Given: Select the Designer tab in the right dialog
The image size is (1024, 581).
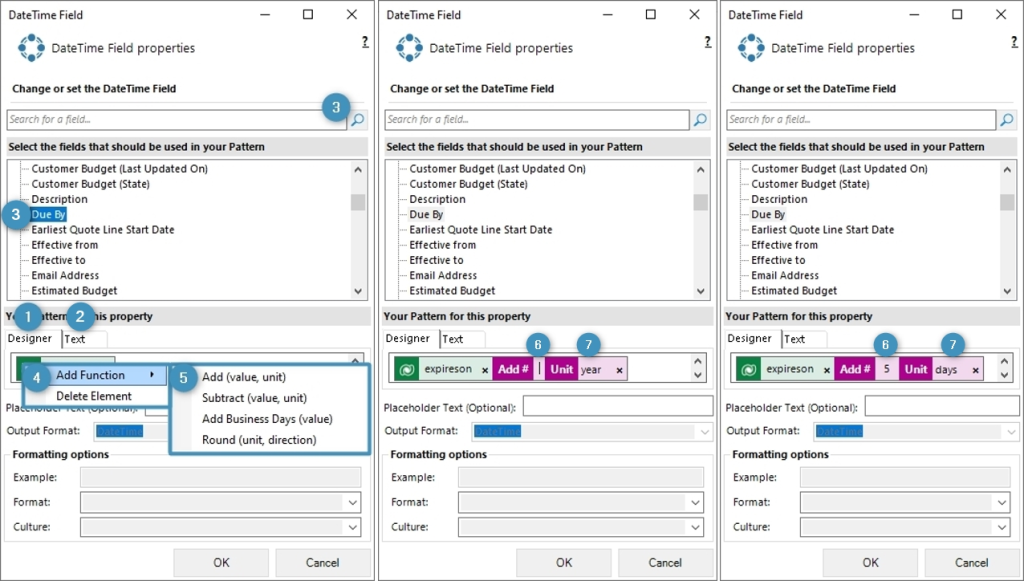Looking at the screenshot, I should click(x=750, y=338).
